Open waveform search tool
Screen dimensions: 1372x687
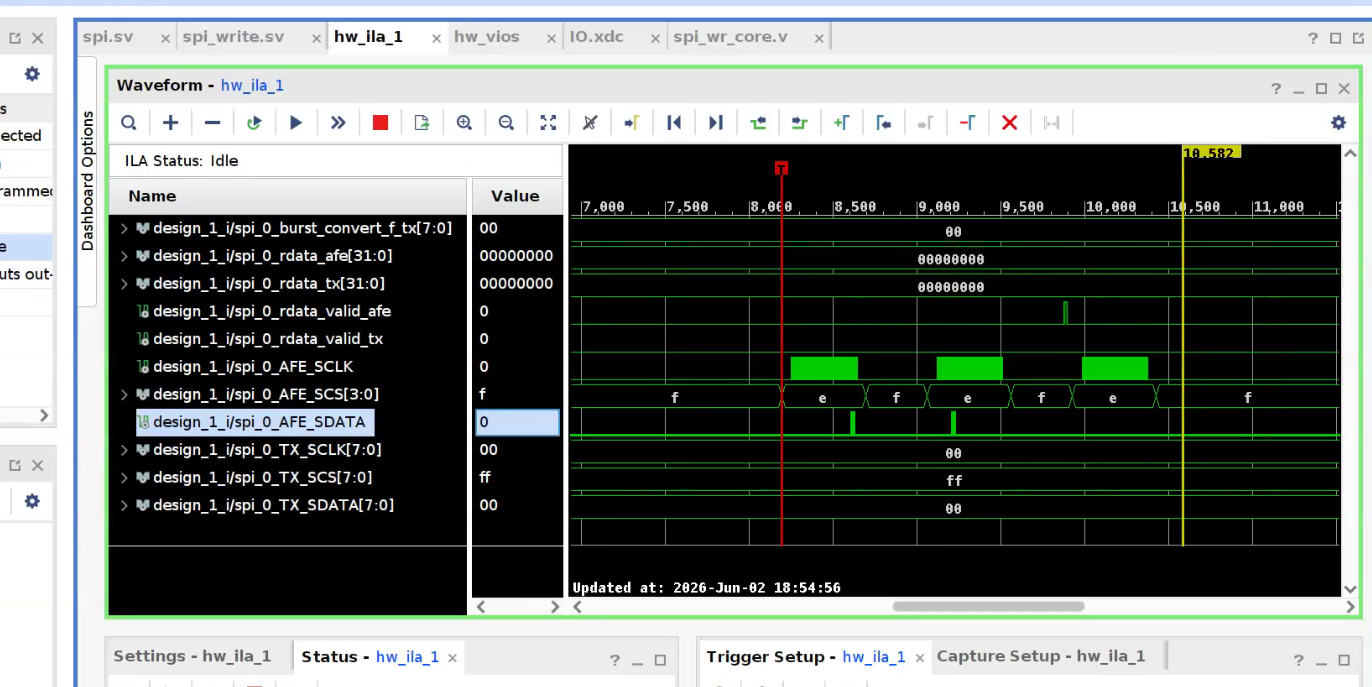(x=129, y=122)
